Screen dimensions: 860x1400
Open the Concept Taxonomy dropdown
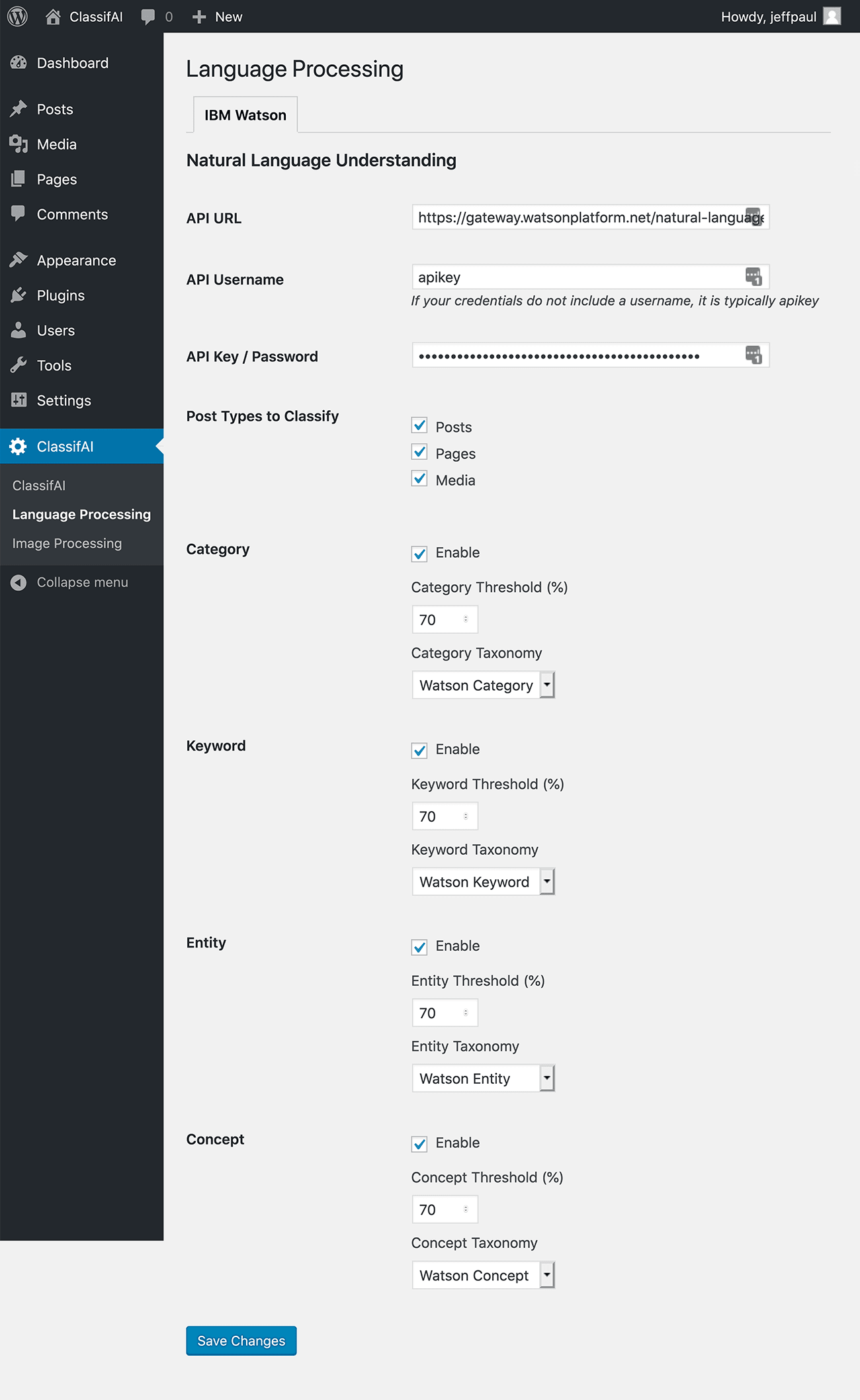coord(483,1275)
